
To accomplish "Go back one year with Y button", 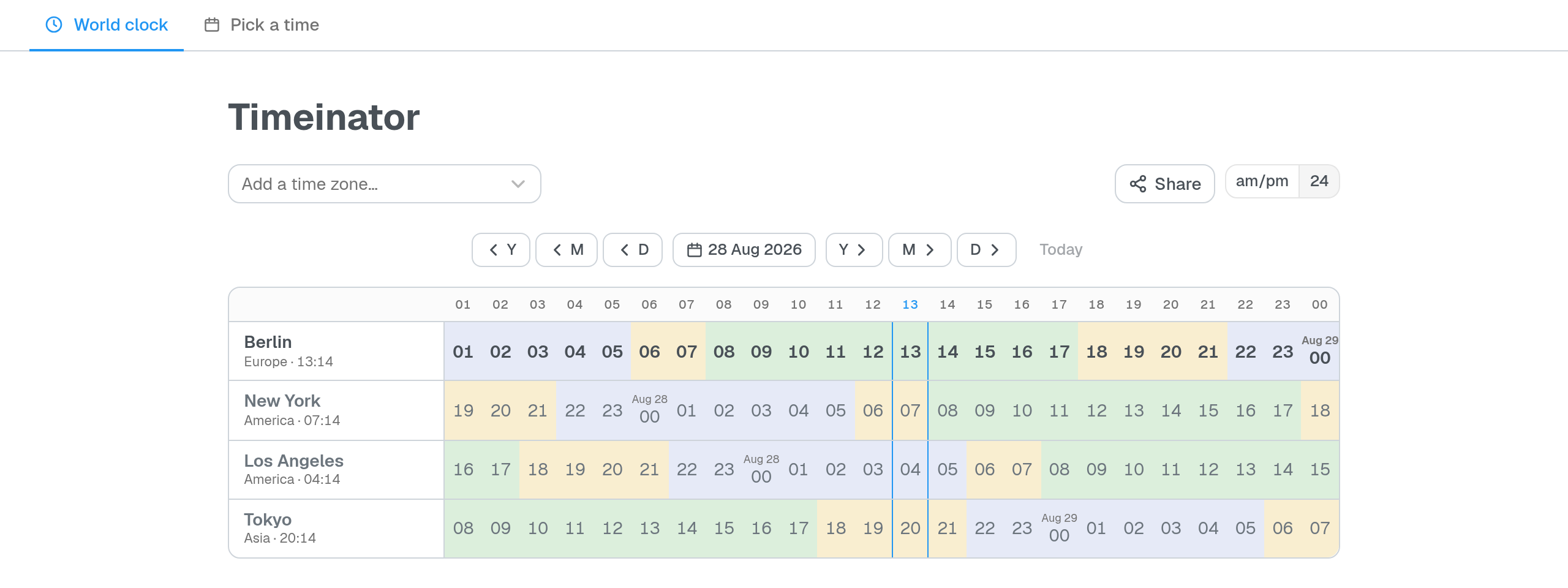I will 501,250.
